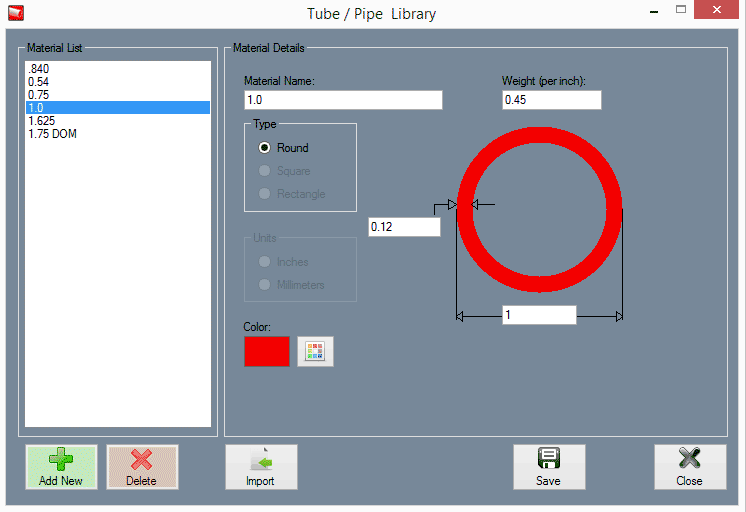
Task: Choose Millimeters units option
Action: pos(265,285)
